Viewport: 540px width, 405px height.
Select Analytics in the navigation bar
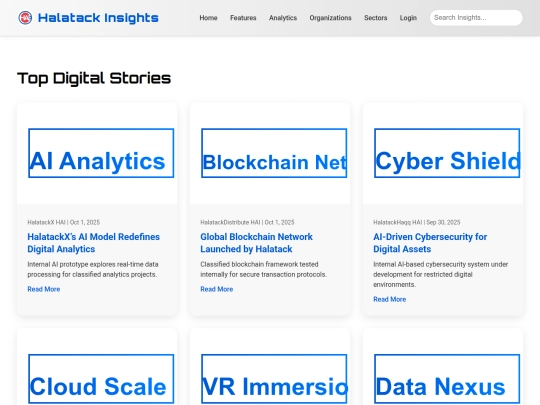coord(283,18)
